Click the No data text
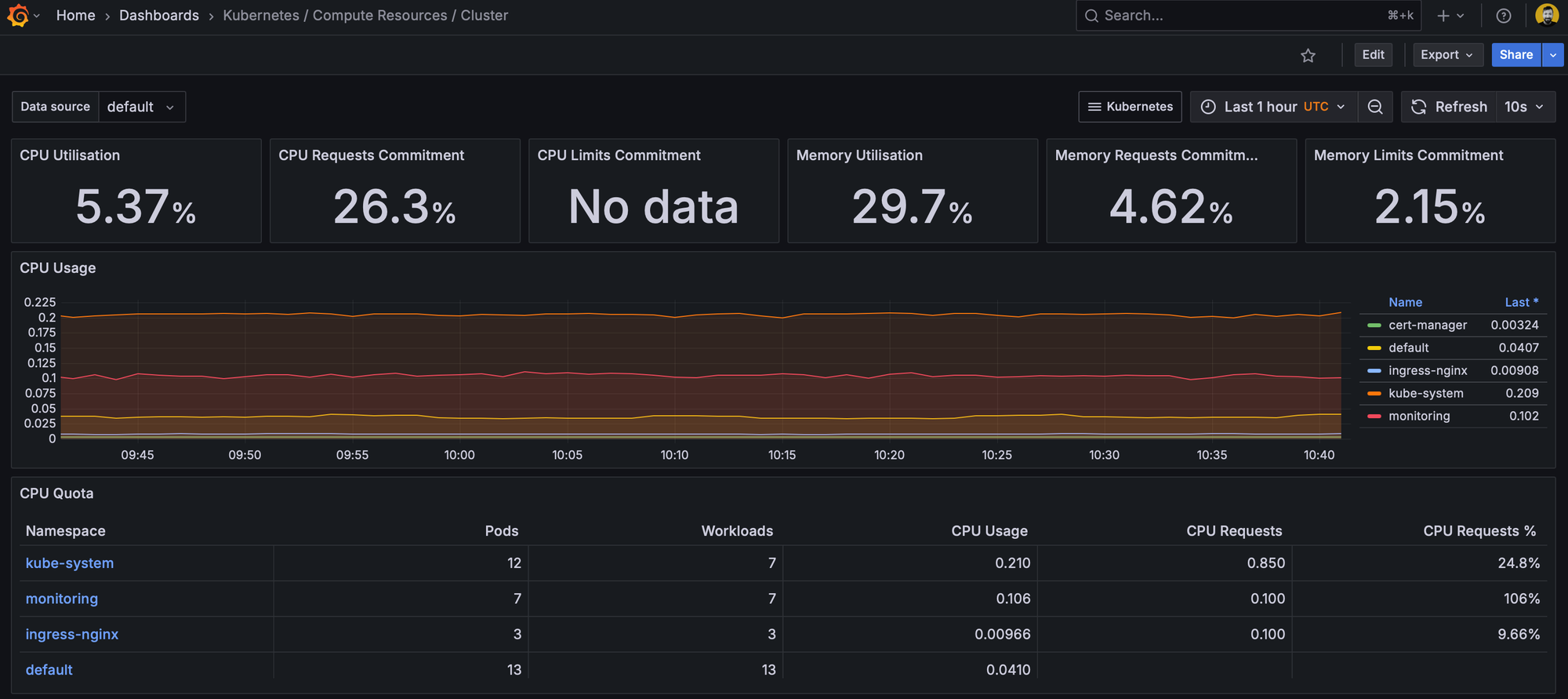 pyautogui.click(x=654, y=207)
